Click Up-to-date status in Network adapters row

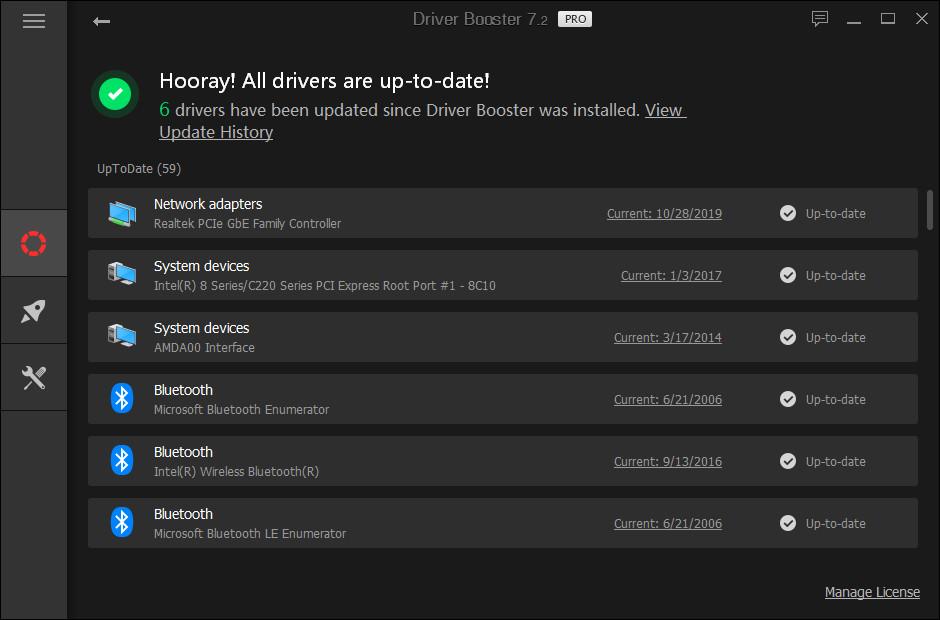(x=835, y=213)
